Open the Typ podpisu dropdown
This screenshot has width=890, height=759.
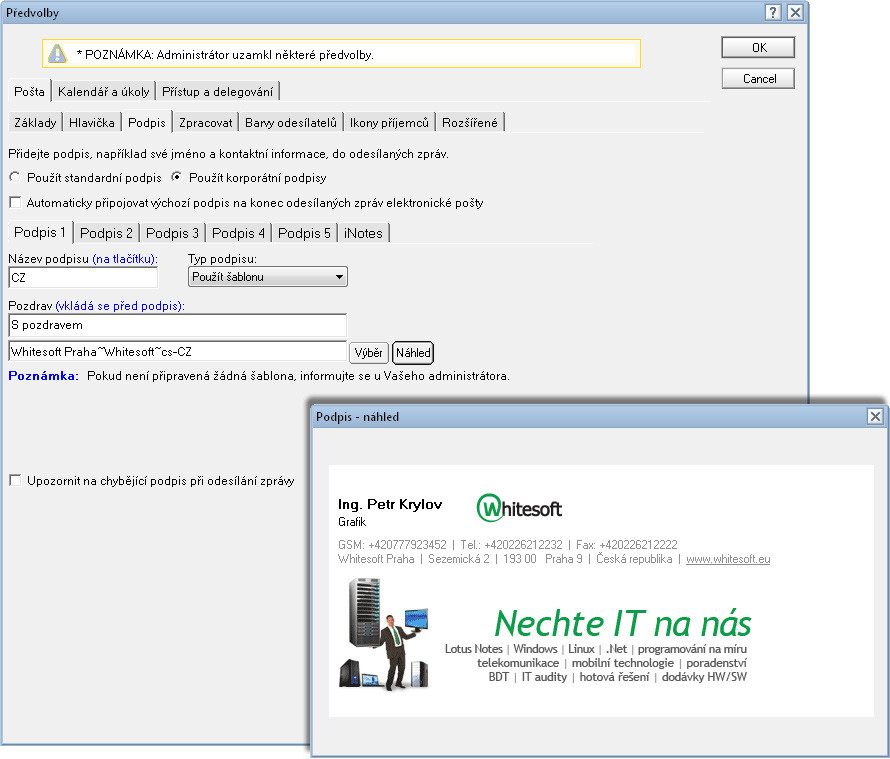(x=268, y=277)
